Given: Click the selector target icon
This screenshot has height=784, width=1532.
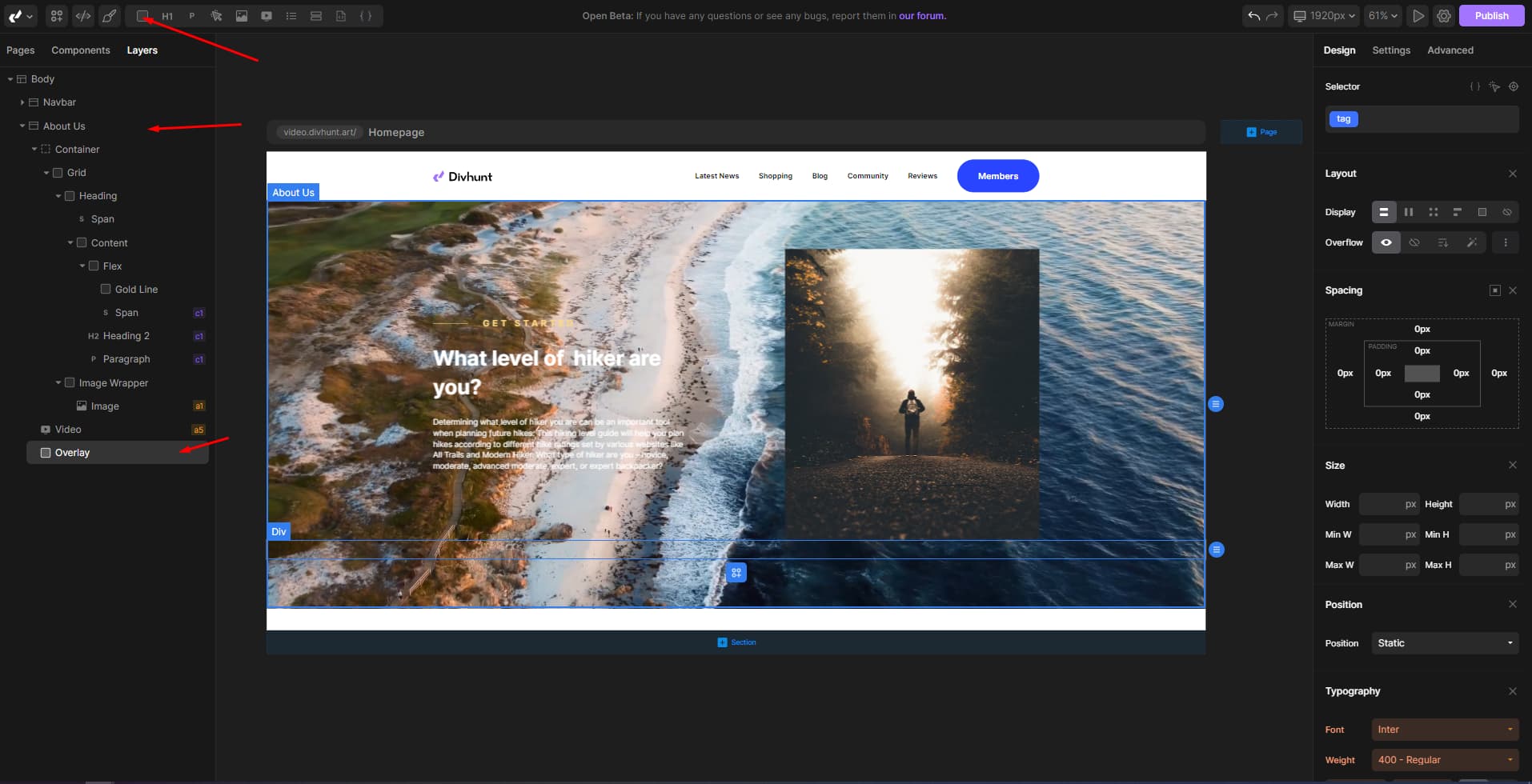Looking at the screenshot, I should tap(1513, 86).
